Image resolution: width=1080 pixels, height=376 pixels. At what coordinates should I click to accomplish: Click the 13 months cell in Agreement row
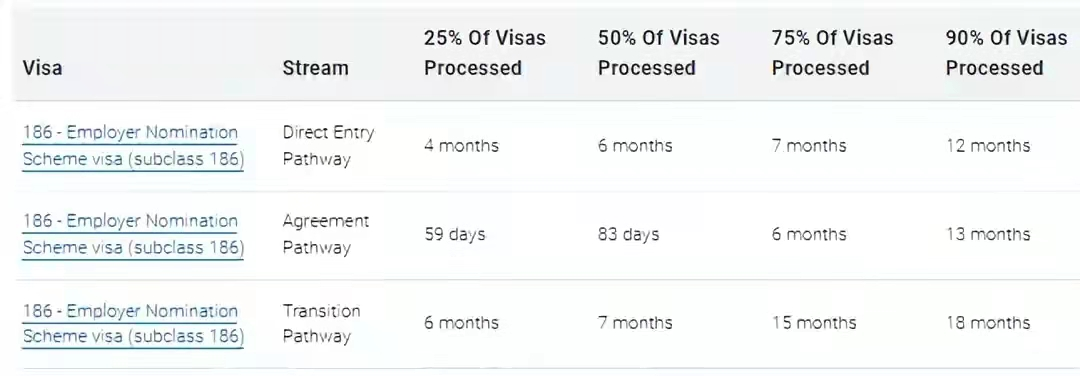click(x=988, y=235)
